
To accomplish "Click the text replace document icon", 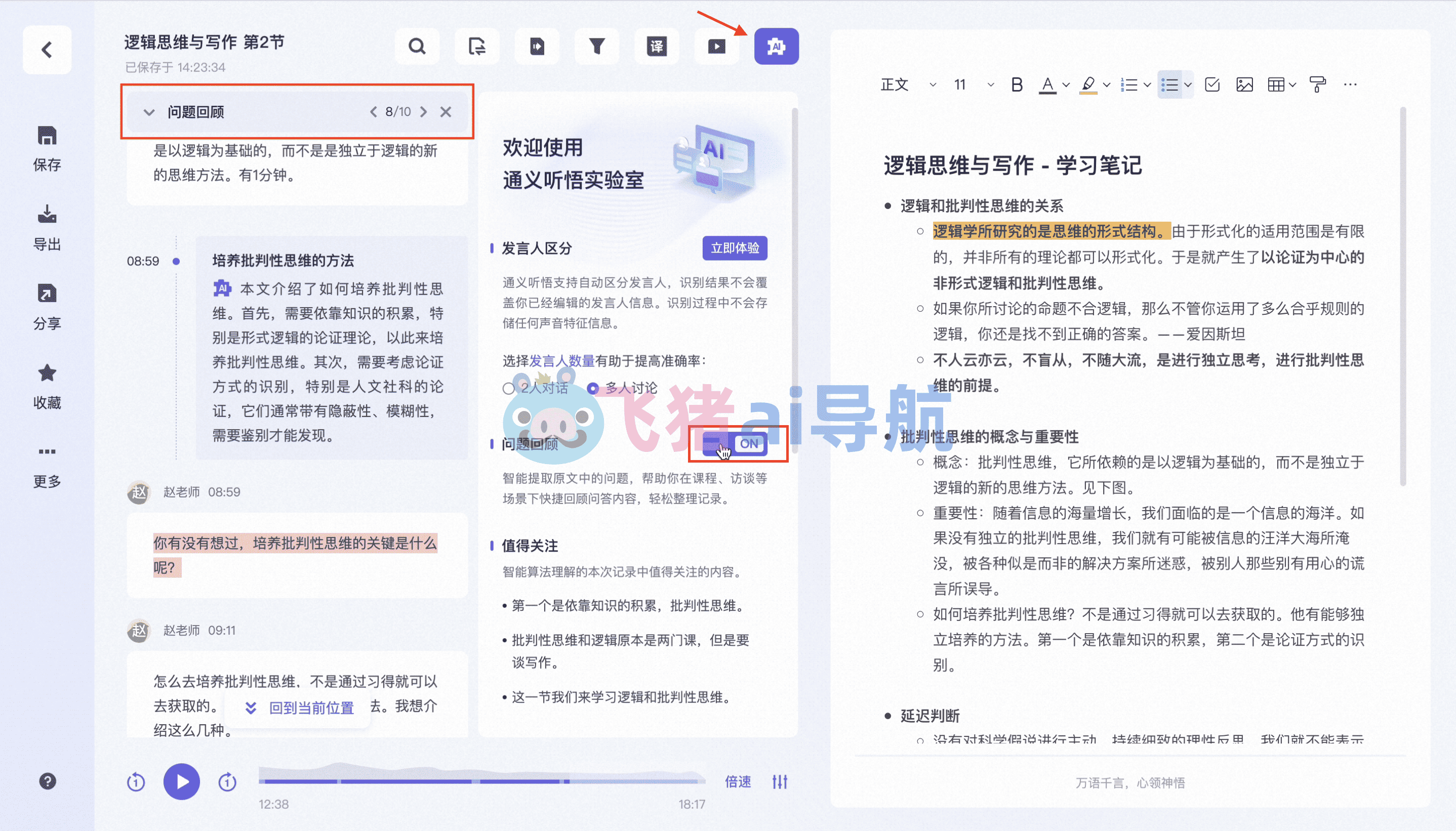I will tap(476, 46).
